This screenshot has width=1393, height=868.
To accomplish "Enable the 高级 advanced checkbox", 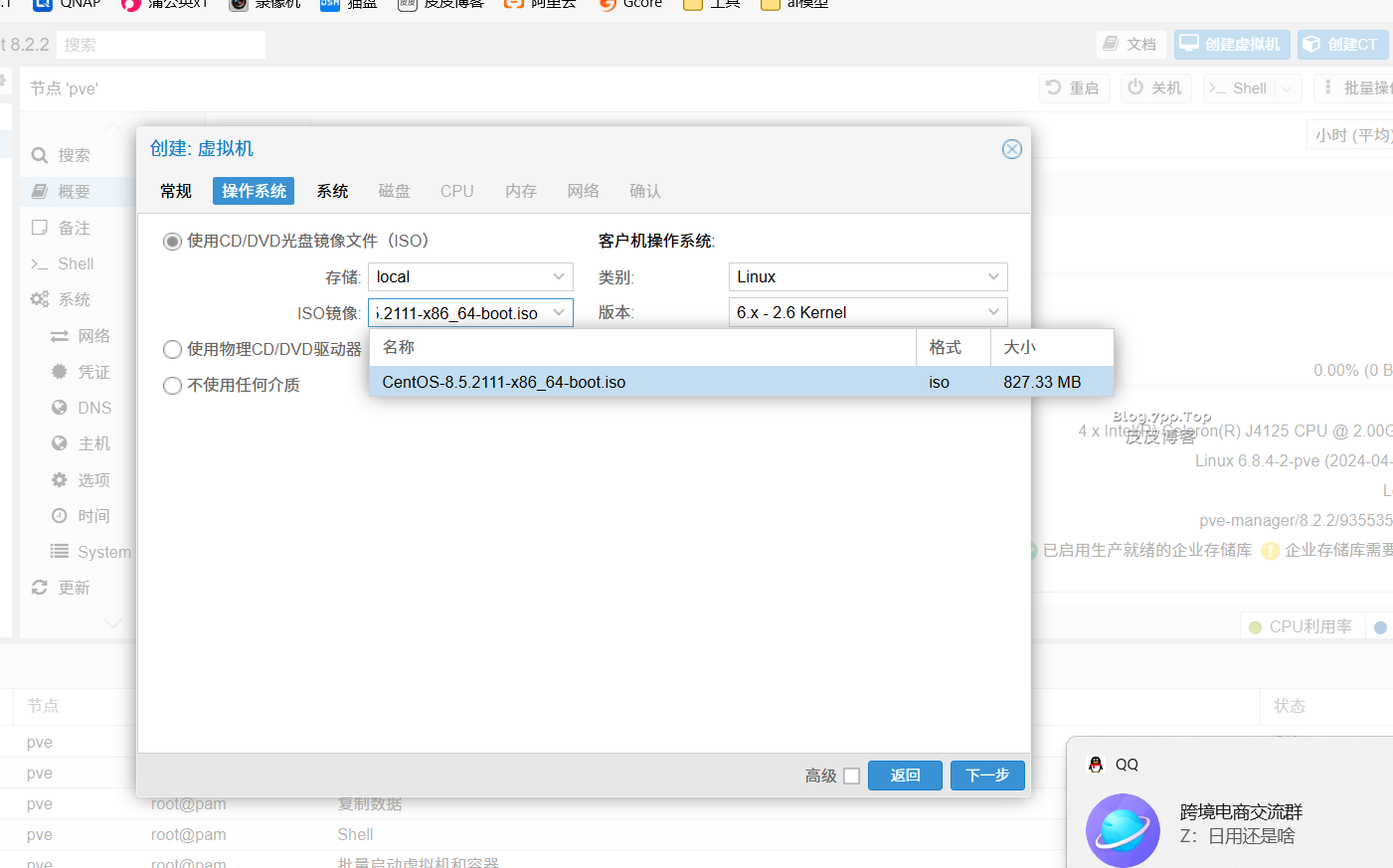I will click(851, 776).
